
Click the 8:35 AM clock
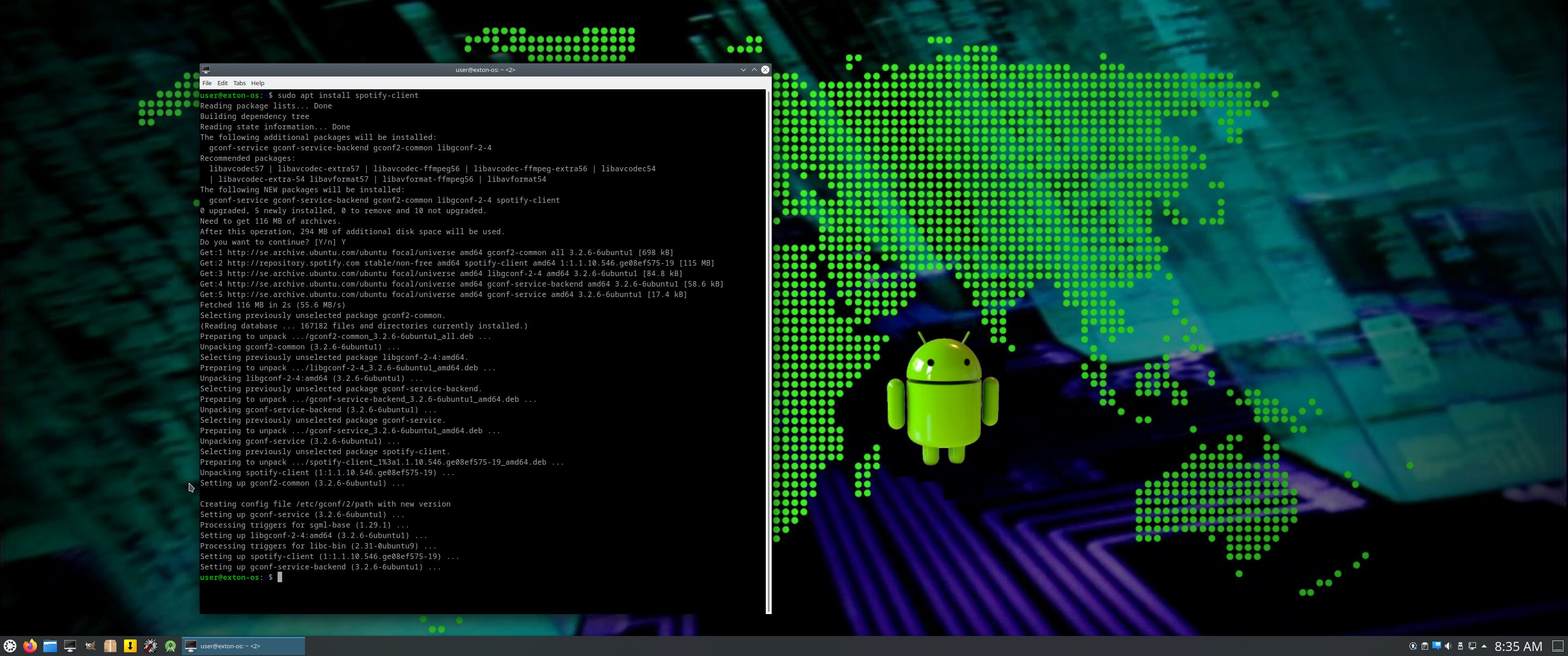coord(1518,646)
